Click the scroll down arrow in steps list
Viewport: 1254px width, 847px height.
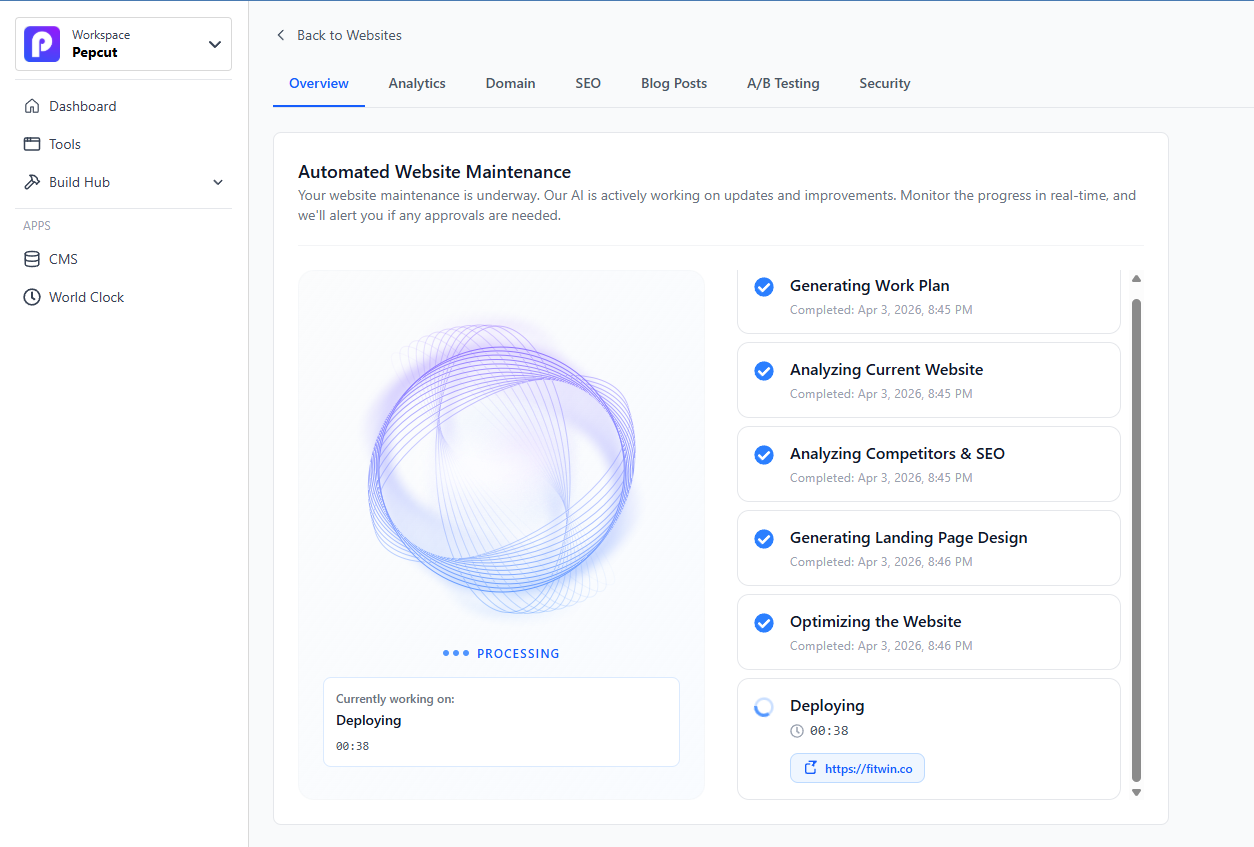pyautogui.click(x=1136, y=792)
